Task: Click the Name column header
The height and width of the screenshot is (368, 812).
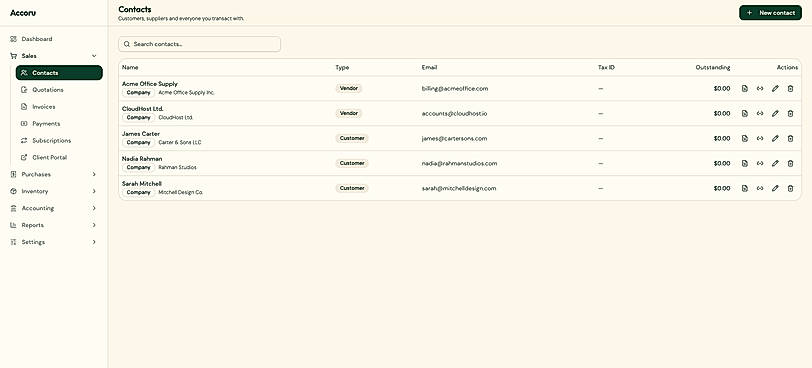Action: [x=130, y=67]
